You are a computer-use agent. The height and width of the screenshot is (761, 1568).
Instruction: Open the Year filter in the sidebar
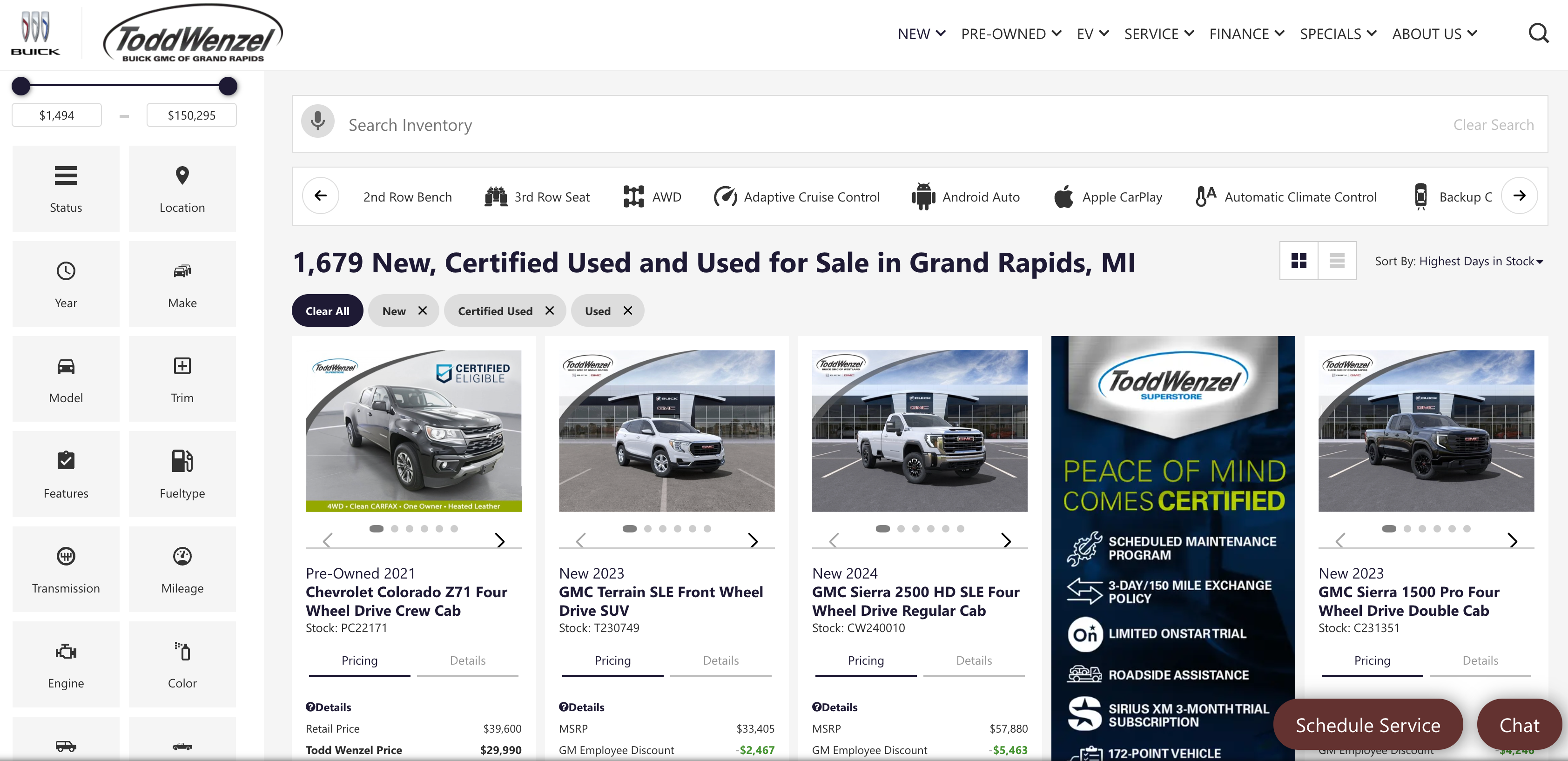click(66, 283)
